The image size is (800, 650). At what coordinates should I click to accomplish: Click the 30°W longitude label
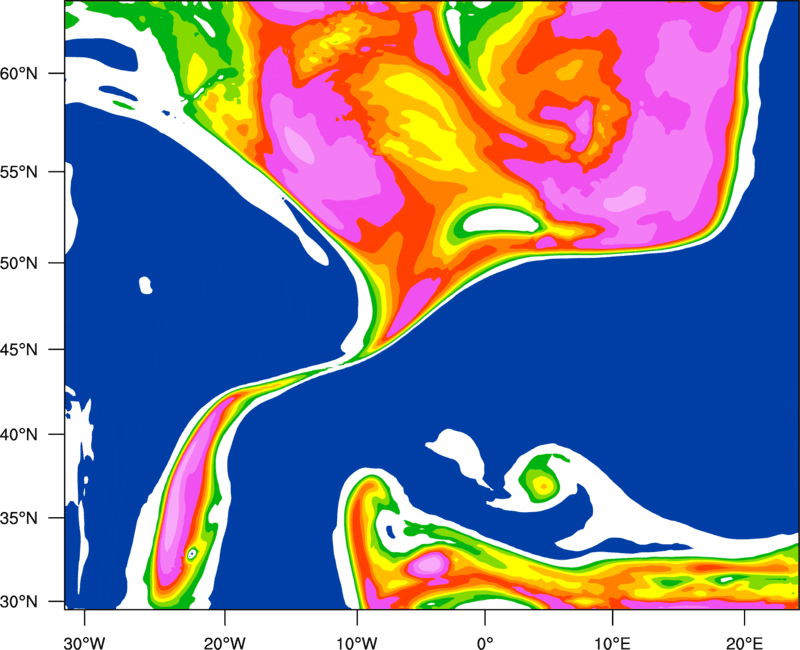tap(85, 643)
